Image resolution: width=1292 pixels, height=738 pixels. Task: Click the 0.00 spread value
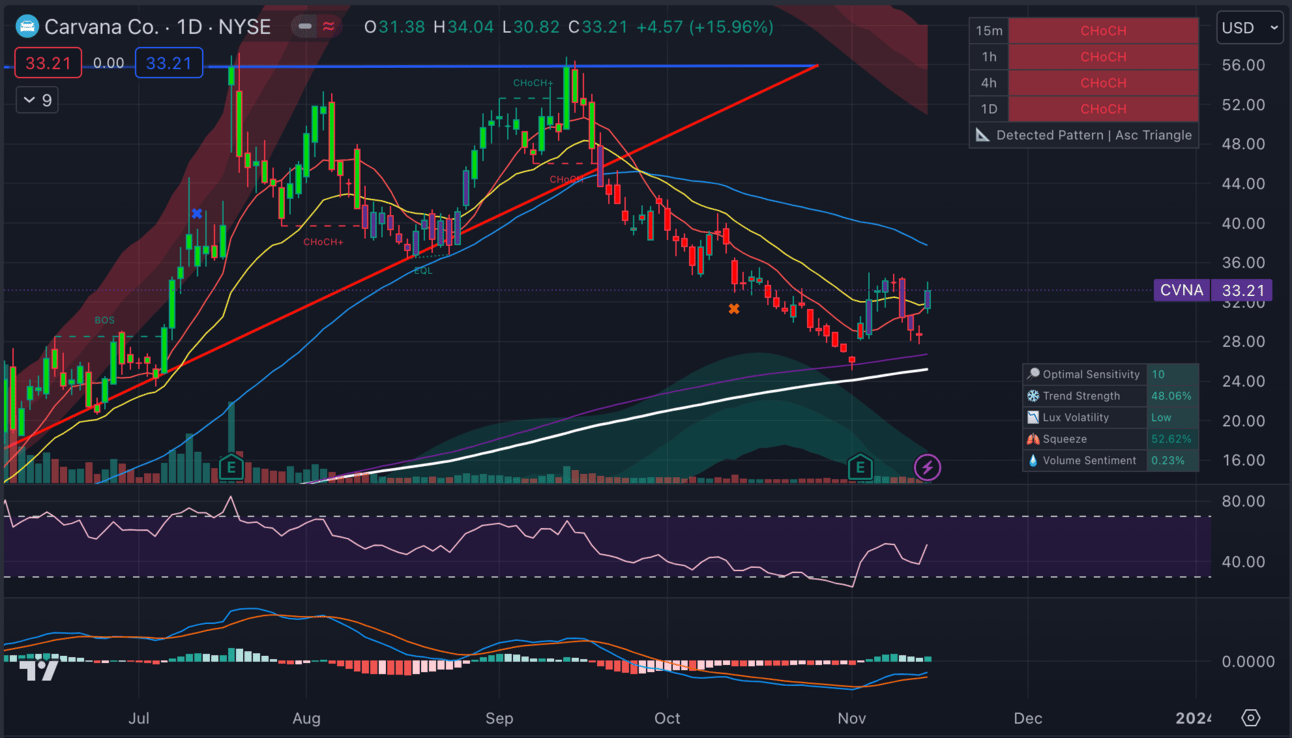point(108,63)
